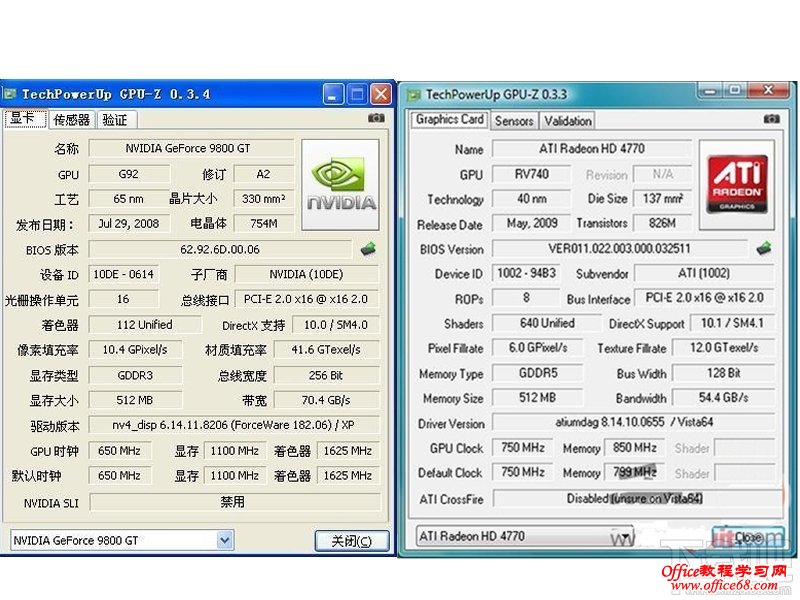The width and height of the screenshot is (800, 600).
Task: Open the Graphics Card tab
Action: click(x=449, y=119)
